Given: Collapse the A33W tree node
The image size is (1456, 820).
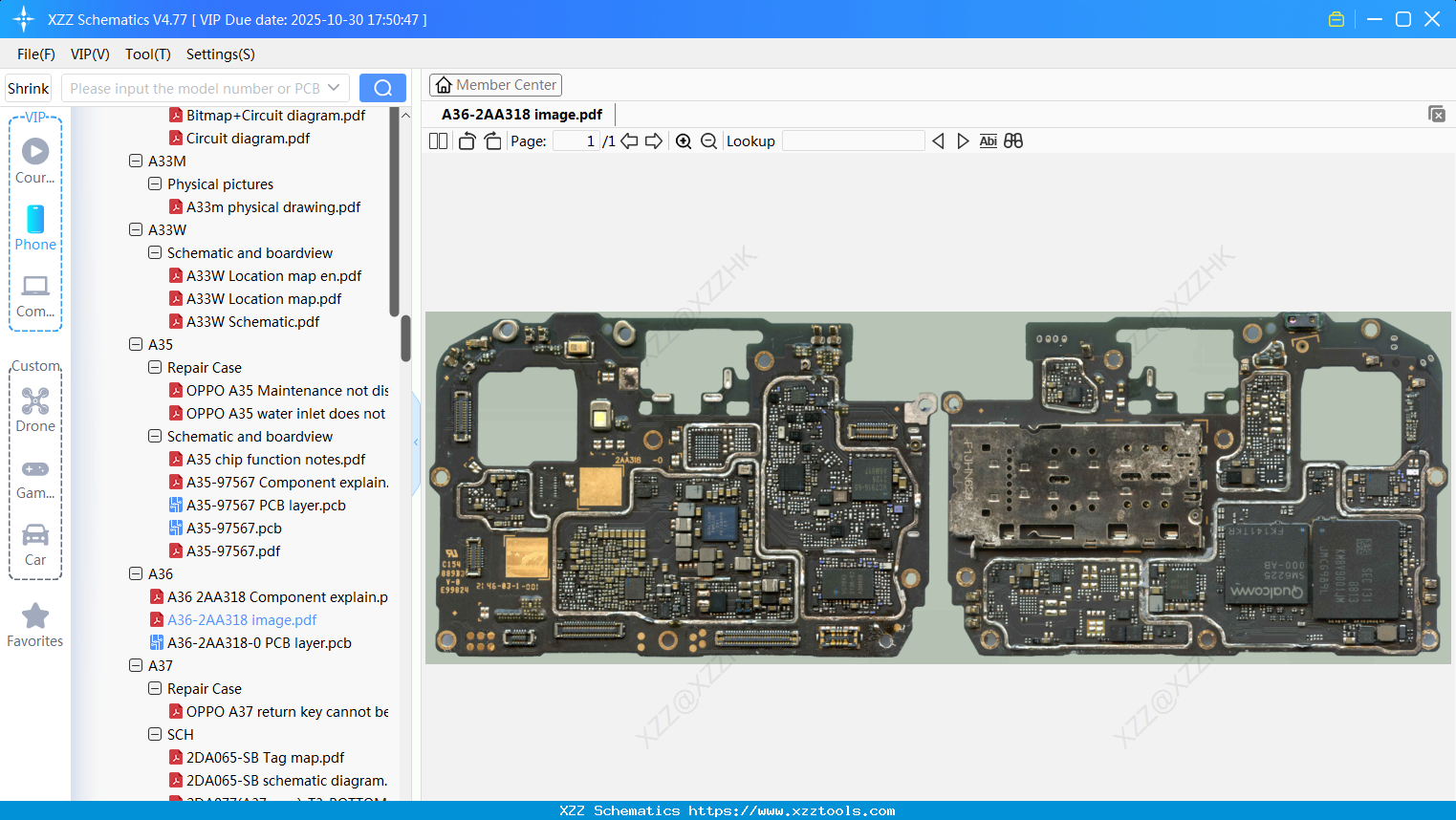Looking at the screenshot, I should click(x=136, y=229).
